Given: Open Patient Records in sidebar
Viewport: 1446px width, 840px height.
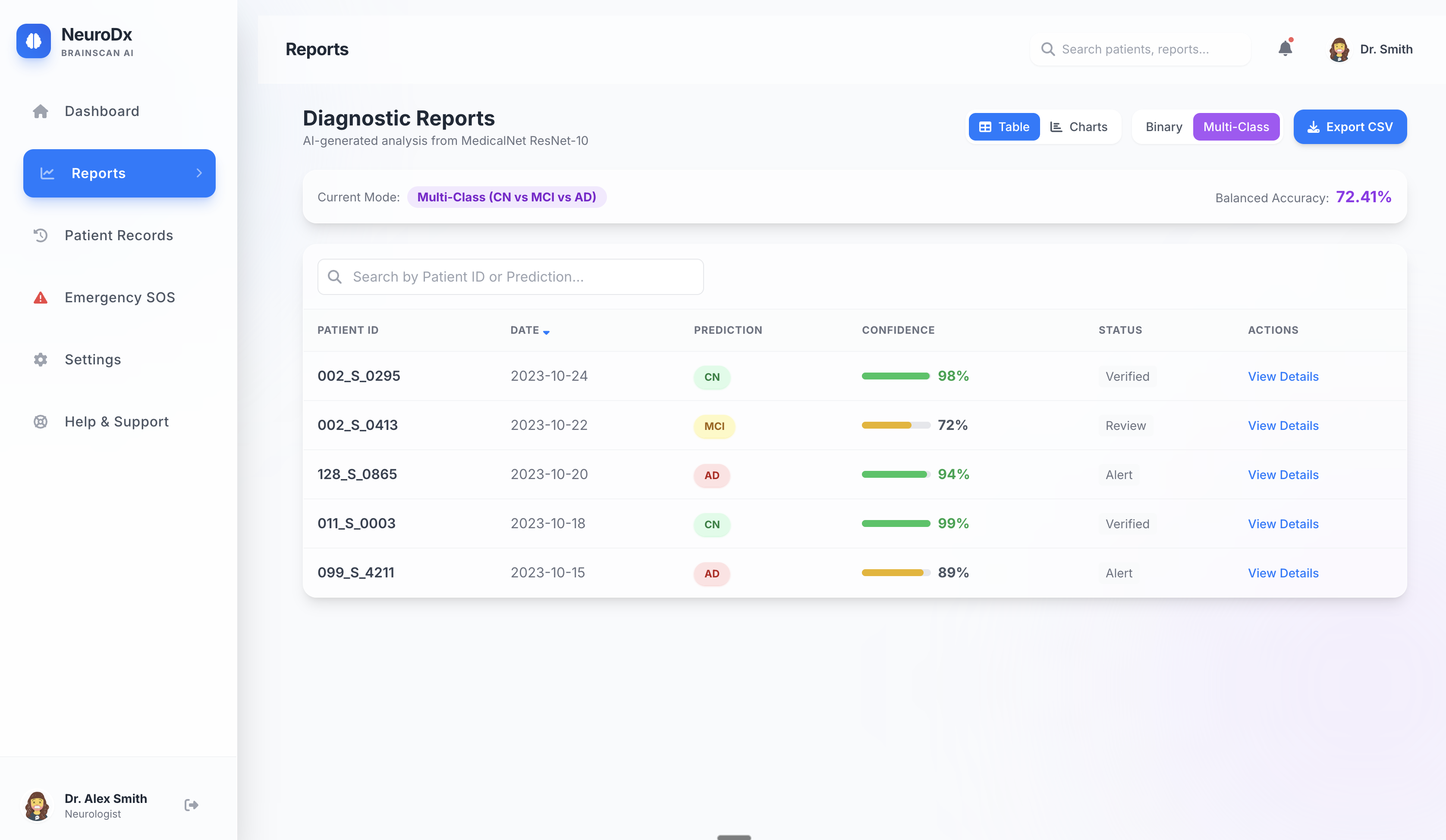Looking at the screenshot, I should [118, 235].
